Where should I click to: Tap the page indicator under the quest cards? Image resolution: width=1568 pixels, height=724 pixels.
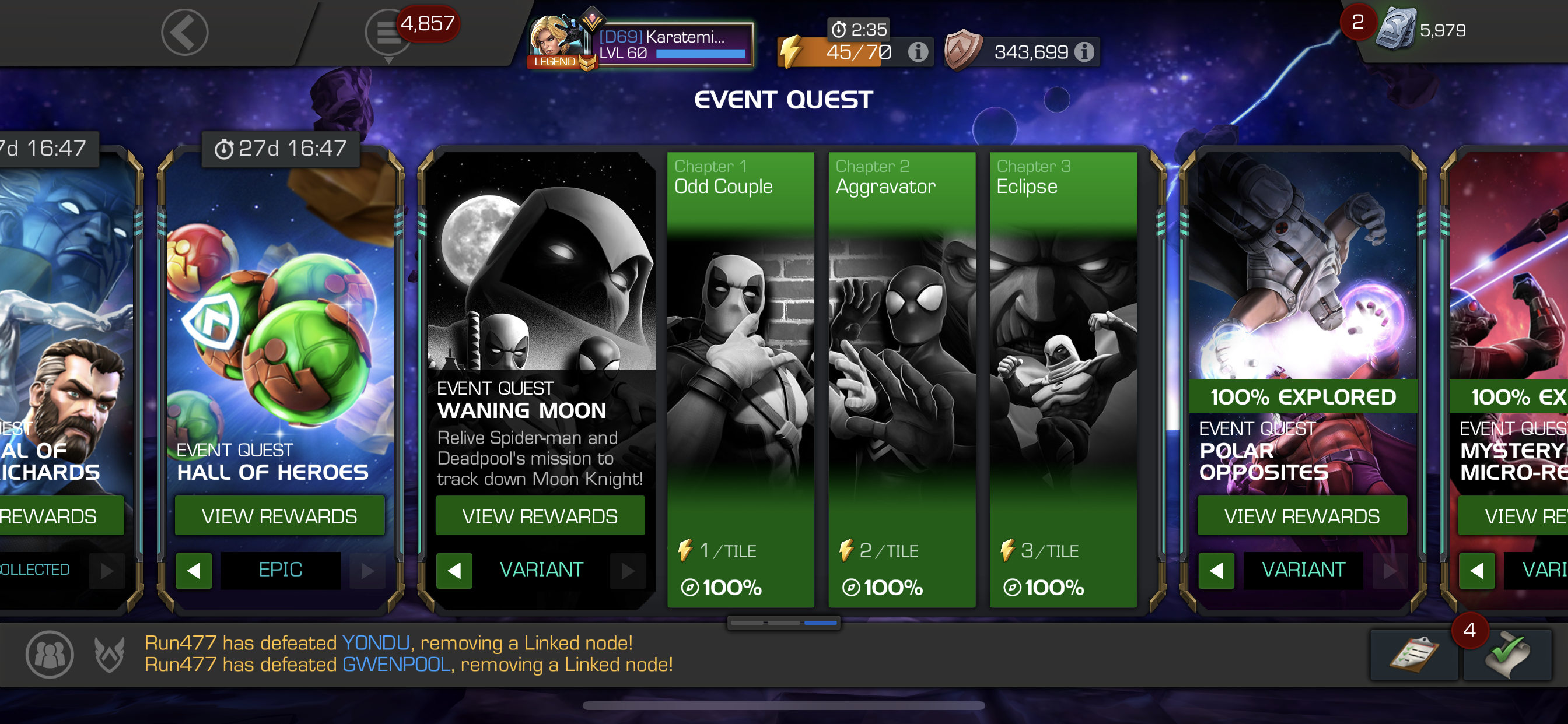click(x=784, y=623)
